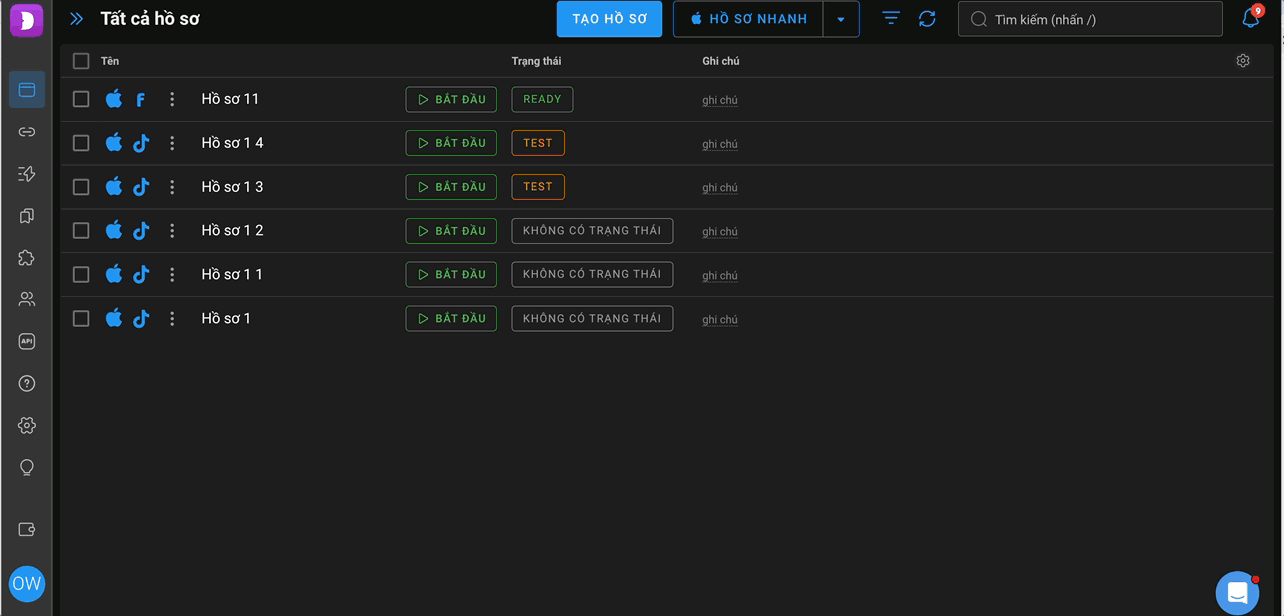
Task: Open the automation lightning icon in sidebar
Action: pyautogui.click(x=27, y=174)
